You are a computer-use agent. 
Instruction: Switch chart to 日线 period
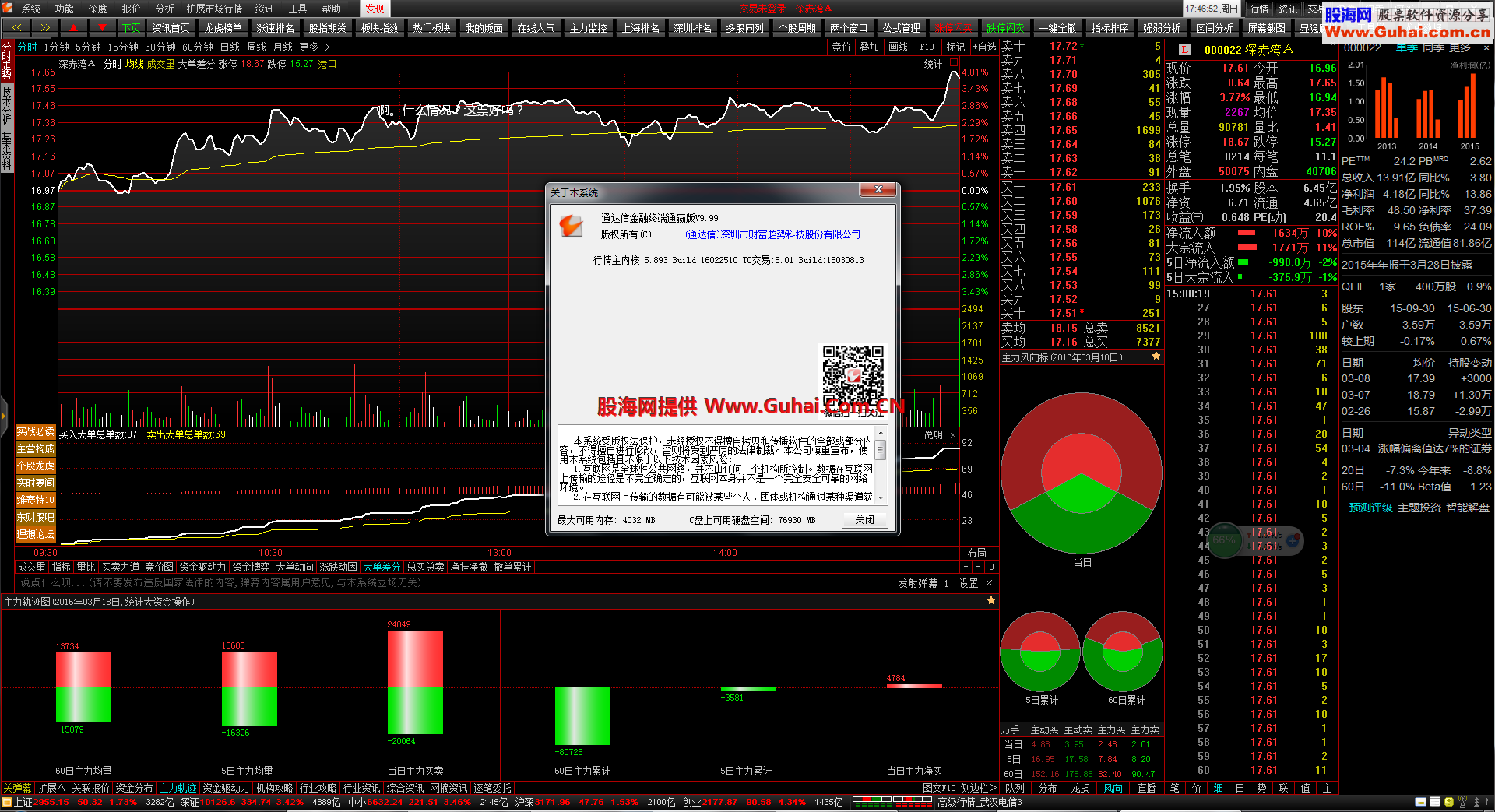(x=230, y=47)
